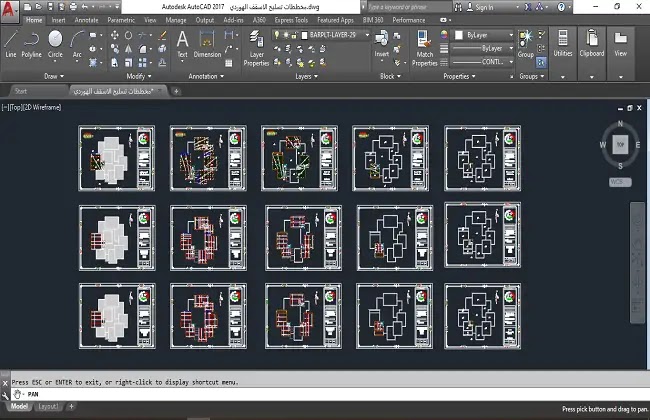650x420 pixels.
Task: Use the Trim tool
Action: tap(142, 35)
